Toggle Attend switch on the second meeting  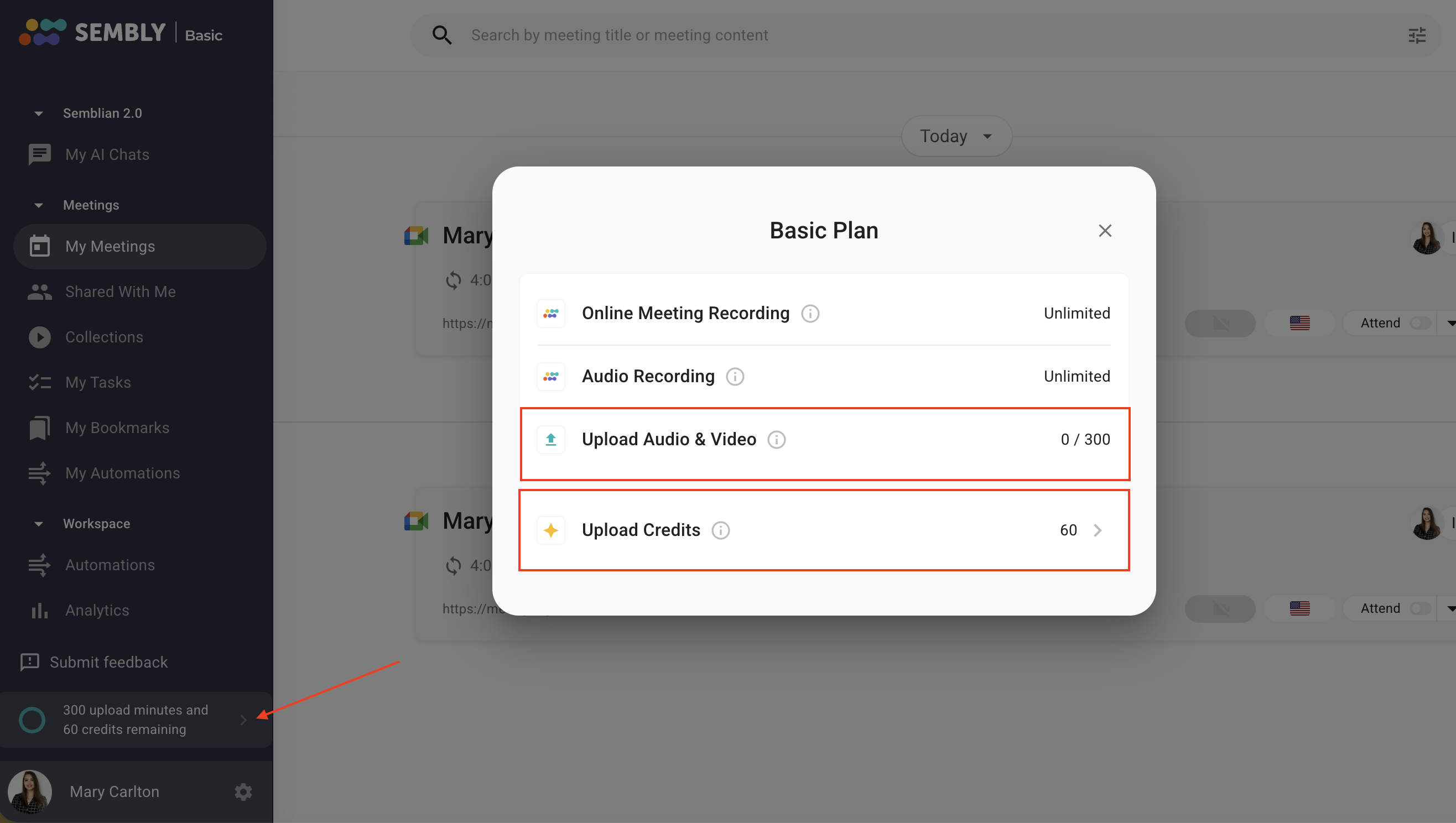tap(1419, 608)
